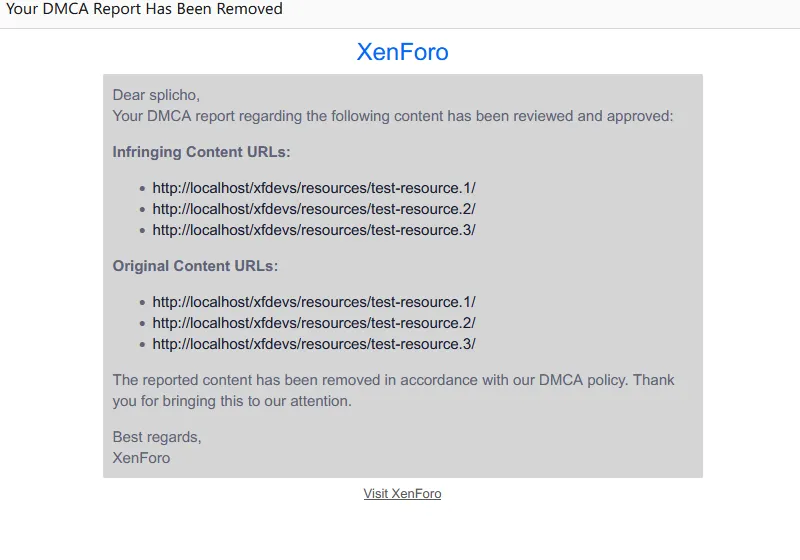The image size is (800, 560).
Task: Follow the Visit XenForo footer link
Action: tap(402, 494)
